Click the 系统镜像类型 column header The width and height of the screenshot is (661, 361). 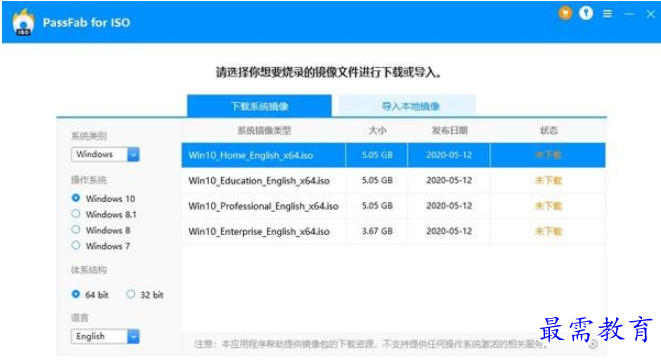[x=264, y=130]
